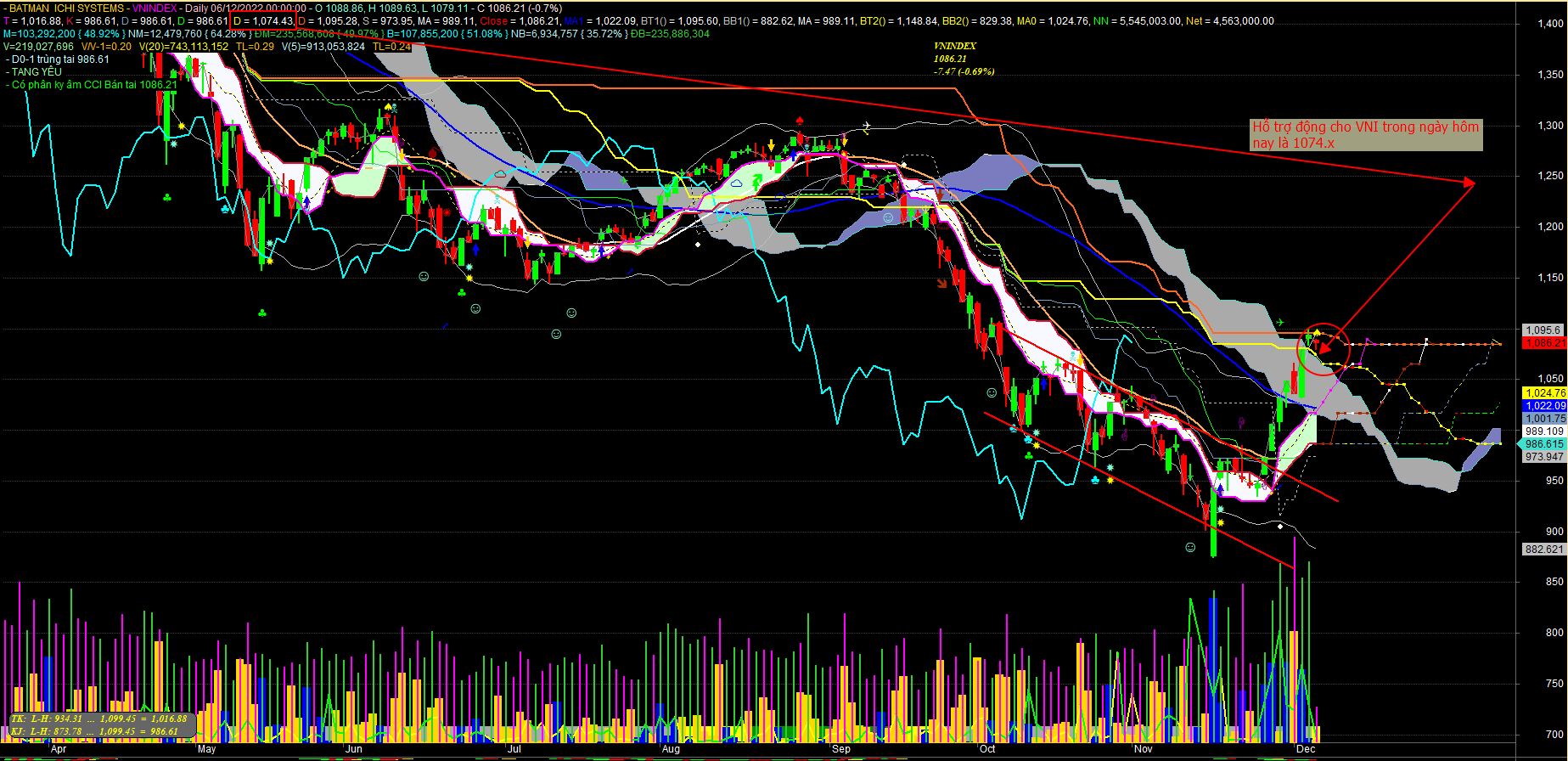The width and height of the screenshot is (1568, 761).
Task: Click the yellow 1,024.76 price axis label
Action: coord(1544,393)
